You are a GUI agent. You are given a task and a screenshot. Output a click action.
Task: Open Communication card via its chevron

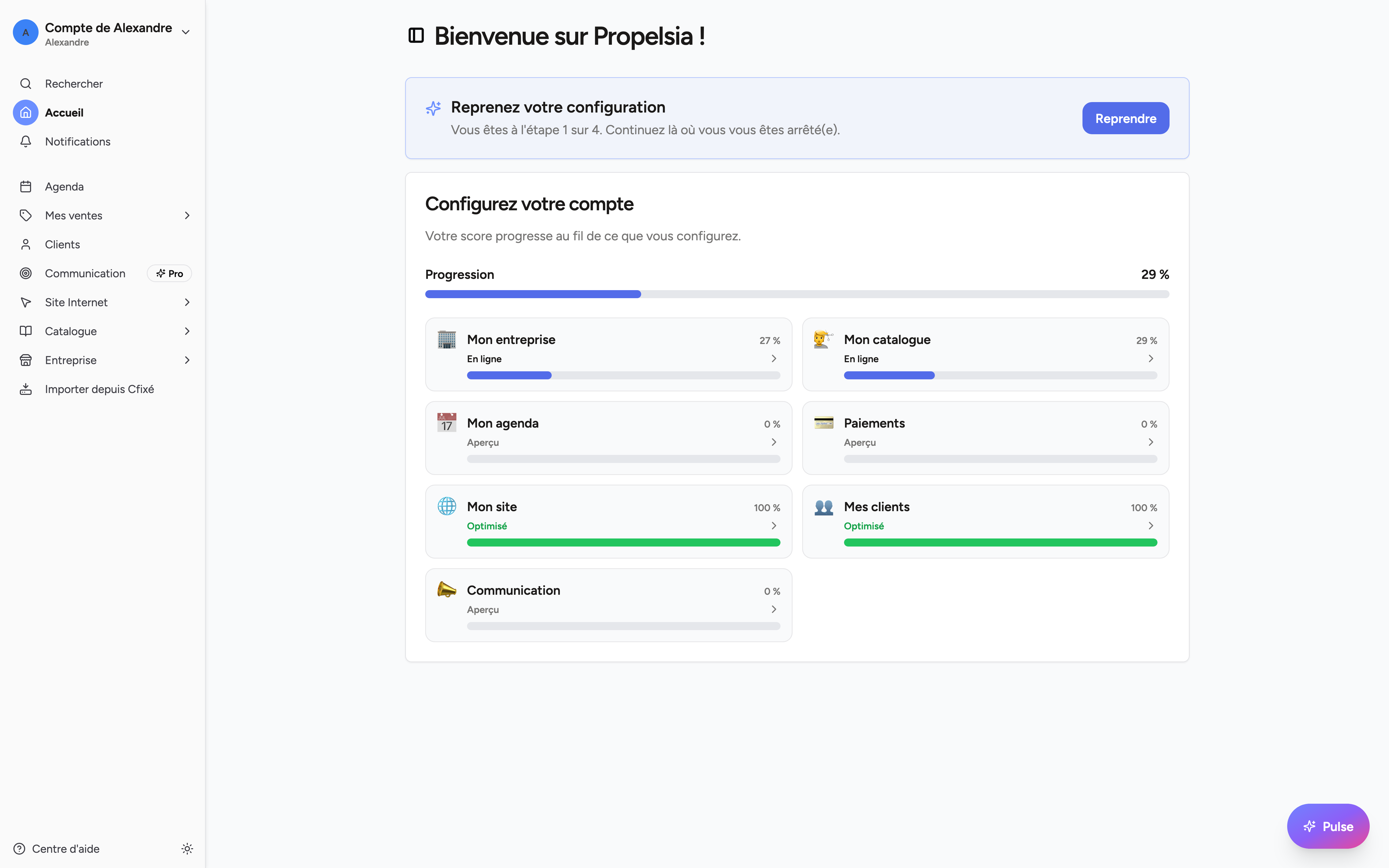pos(774,609)
